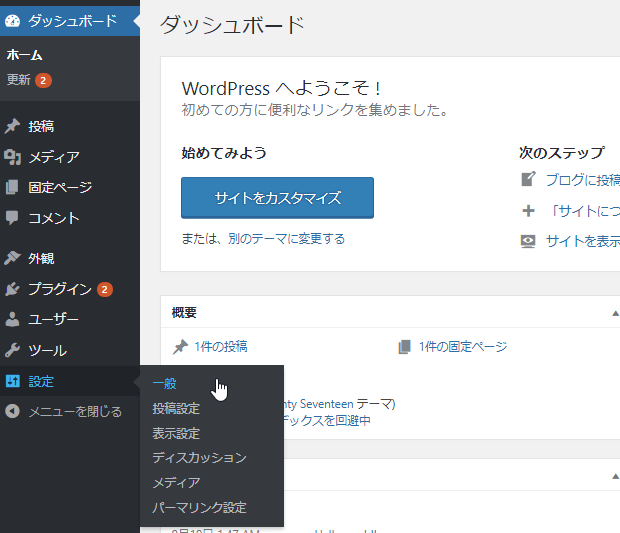Image resolution: width=620 pixels, height=533 pixels.
Task: Click the WordPress へようこそ！ heading
Action: coord(281,88)
